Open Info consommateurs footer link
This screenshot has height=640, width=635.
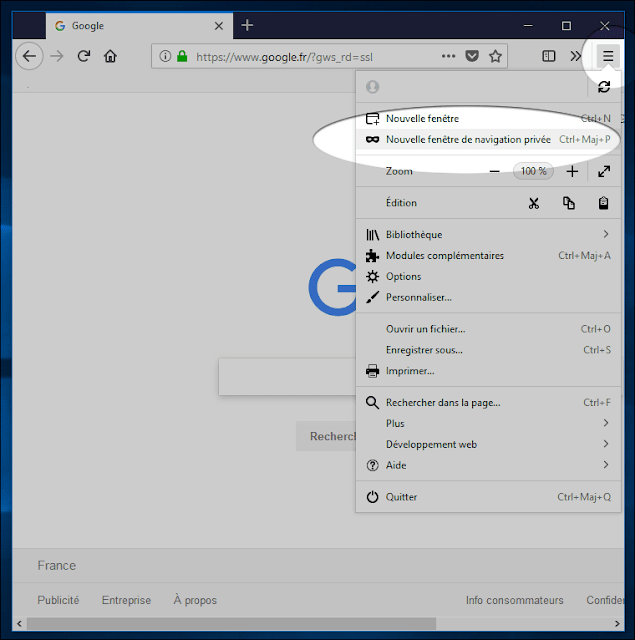514,600
